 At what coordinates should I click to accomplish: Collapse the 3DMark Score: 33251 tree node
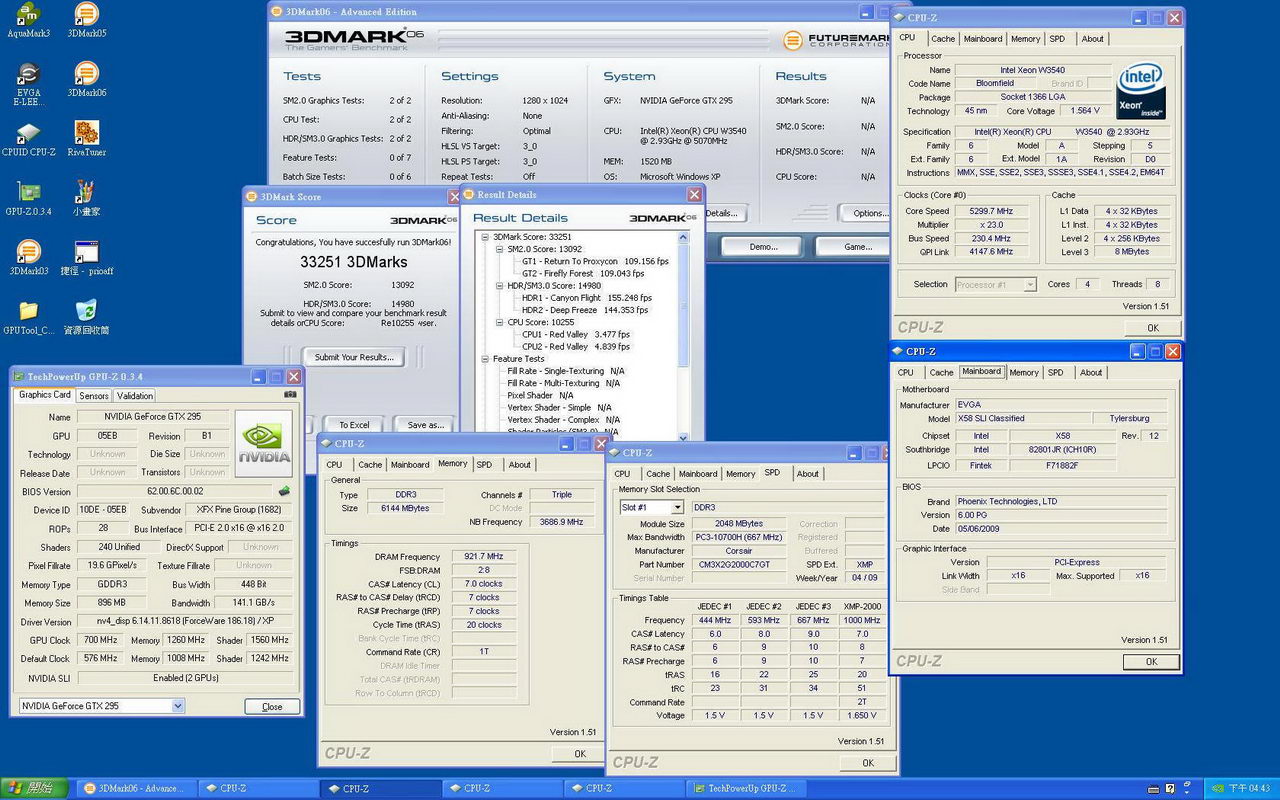pos(486,237)
